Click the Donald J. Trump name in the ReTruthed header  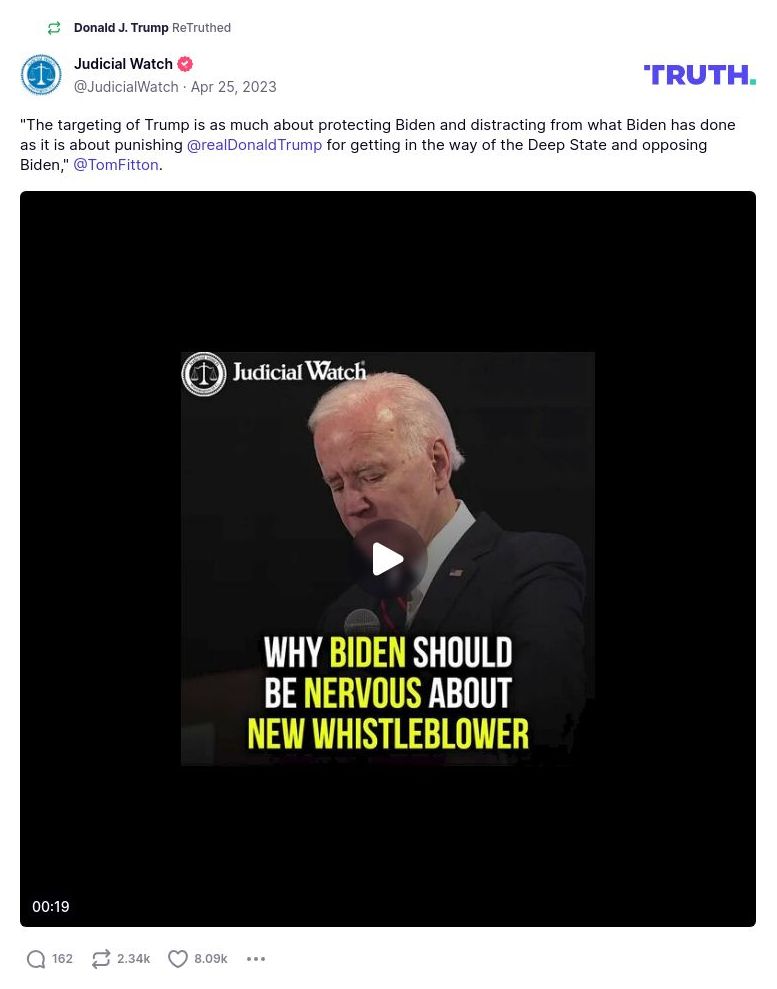[121, 28]
